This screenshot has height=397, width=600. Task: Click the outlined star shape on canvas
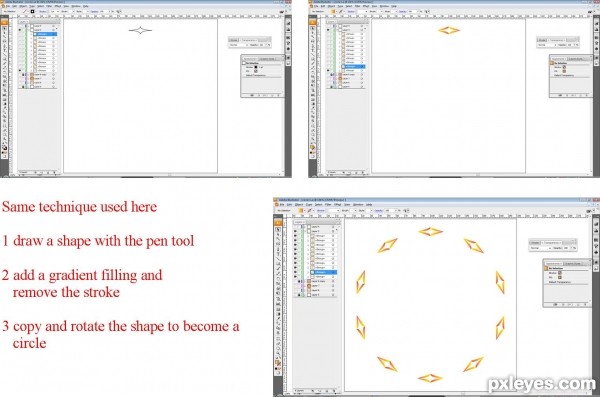[x=140, y=30]
